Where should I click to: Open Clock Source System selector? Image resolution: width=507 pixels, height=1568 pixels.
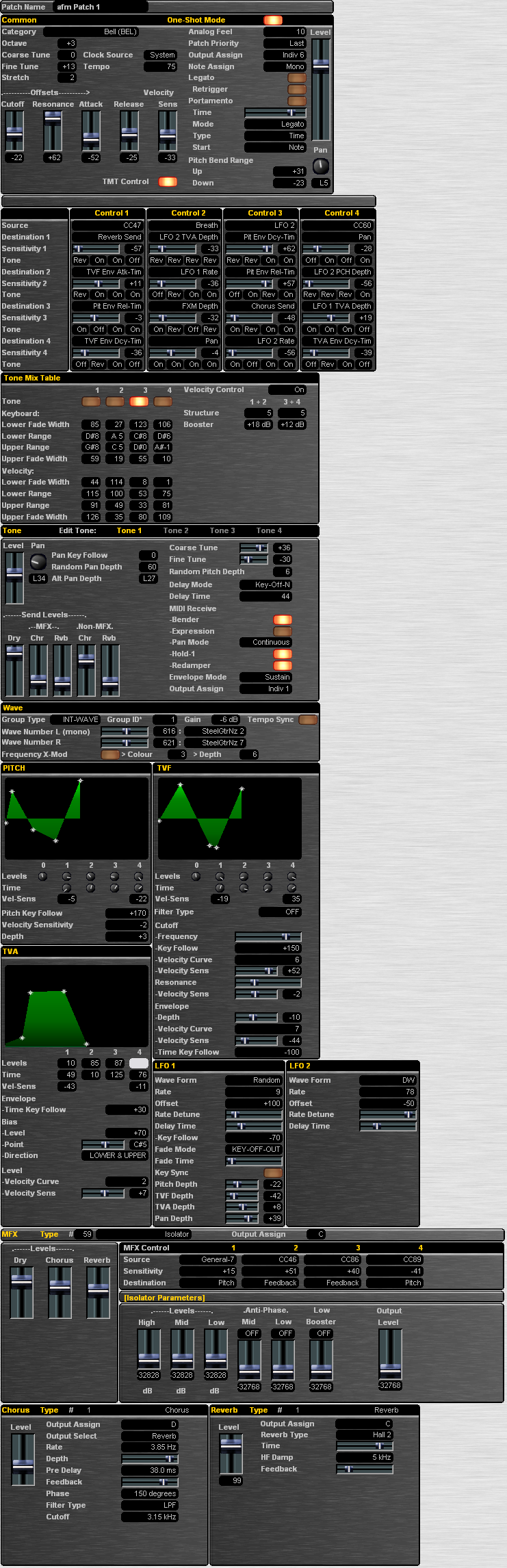(160, 55)
